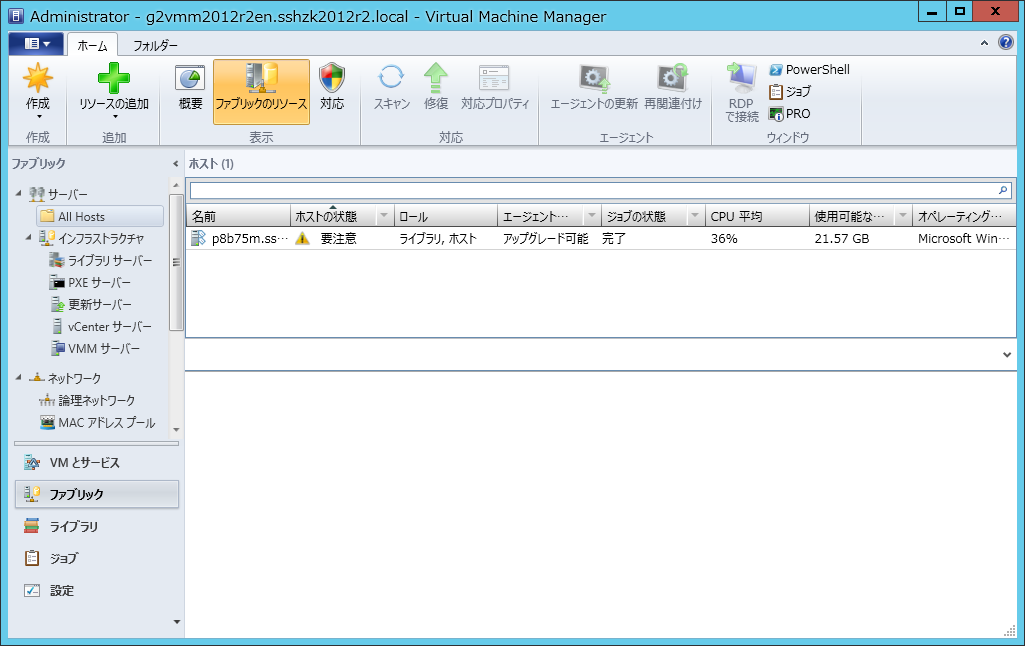Open the ファブリック workspace
The height and width of the screenshot is (646, 1025).
tap(97, 494)
